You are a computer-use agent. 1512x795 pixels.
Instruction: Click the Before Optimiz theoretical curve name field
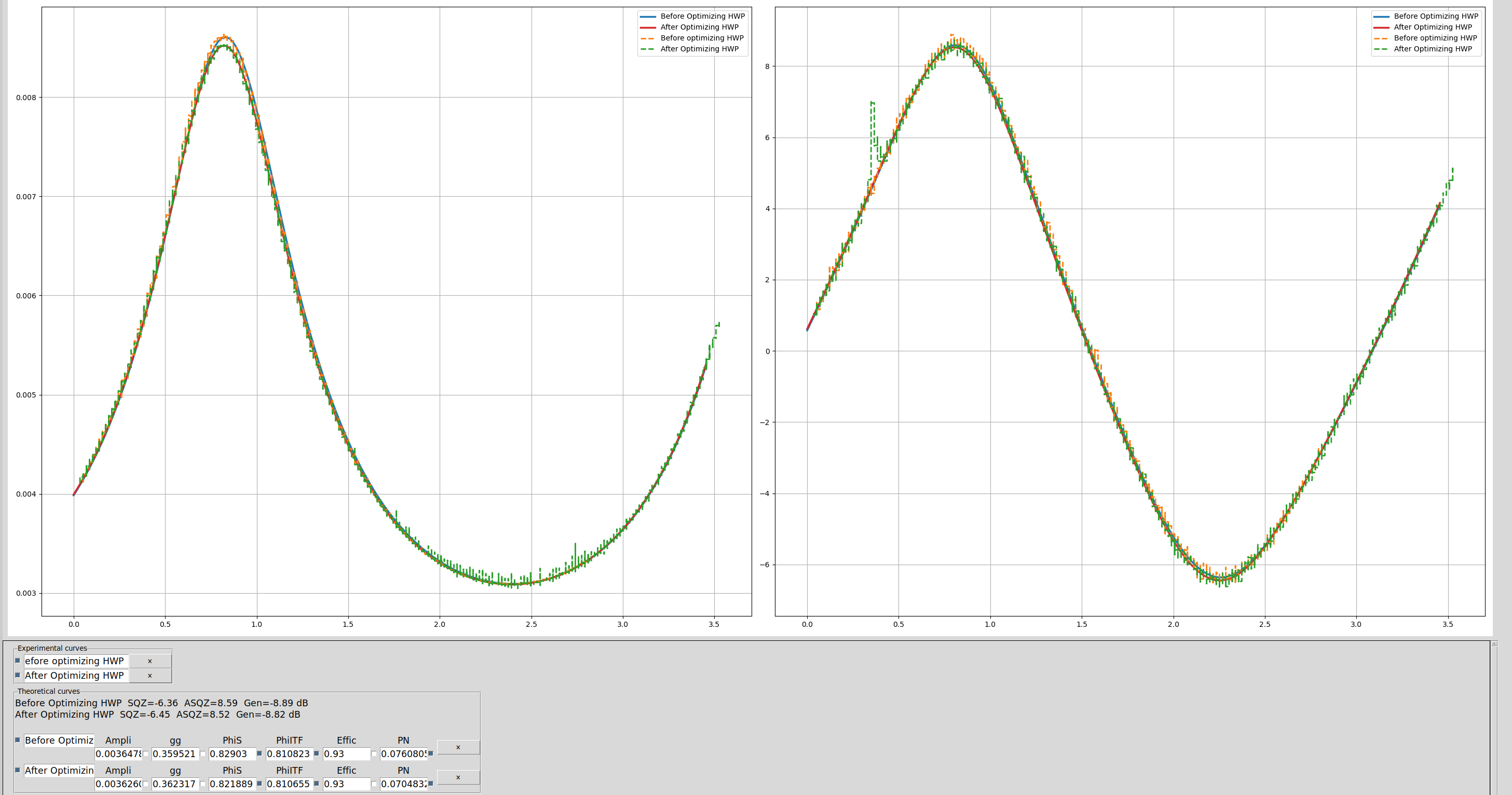(x=59, y=741)
